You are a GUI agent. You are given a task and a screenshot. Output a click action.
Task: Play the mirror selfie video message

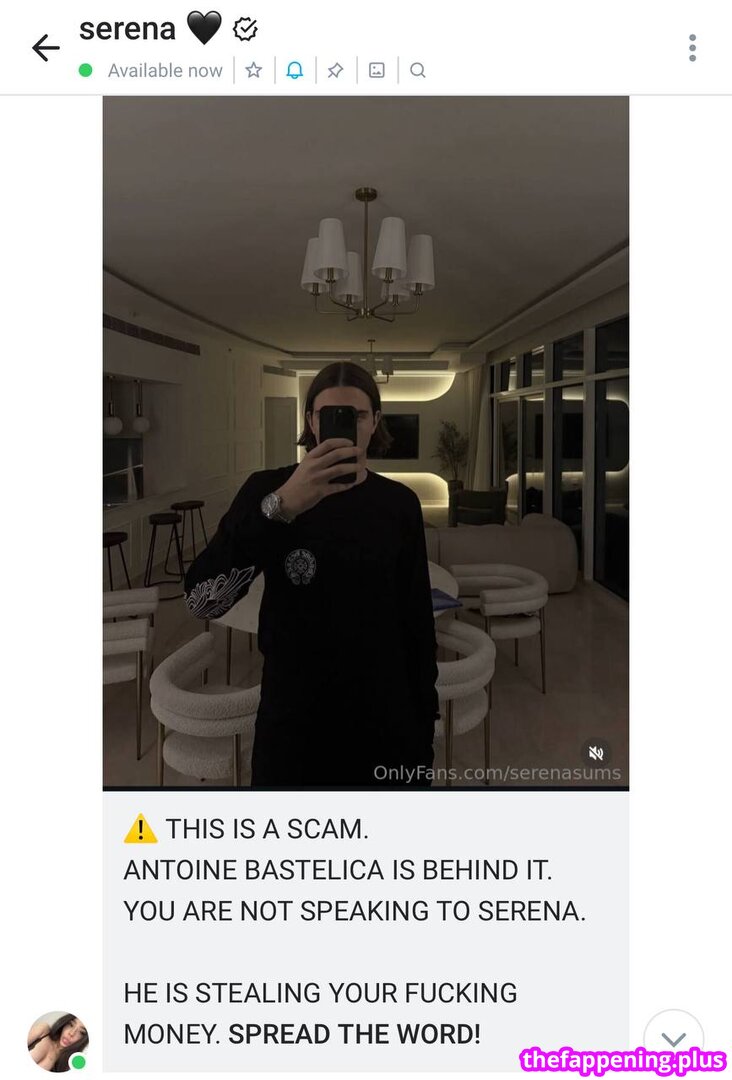(x=366, y=442)
